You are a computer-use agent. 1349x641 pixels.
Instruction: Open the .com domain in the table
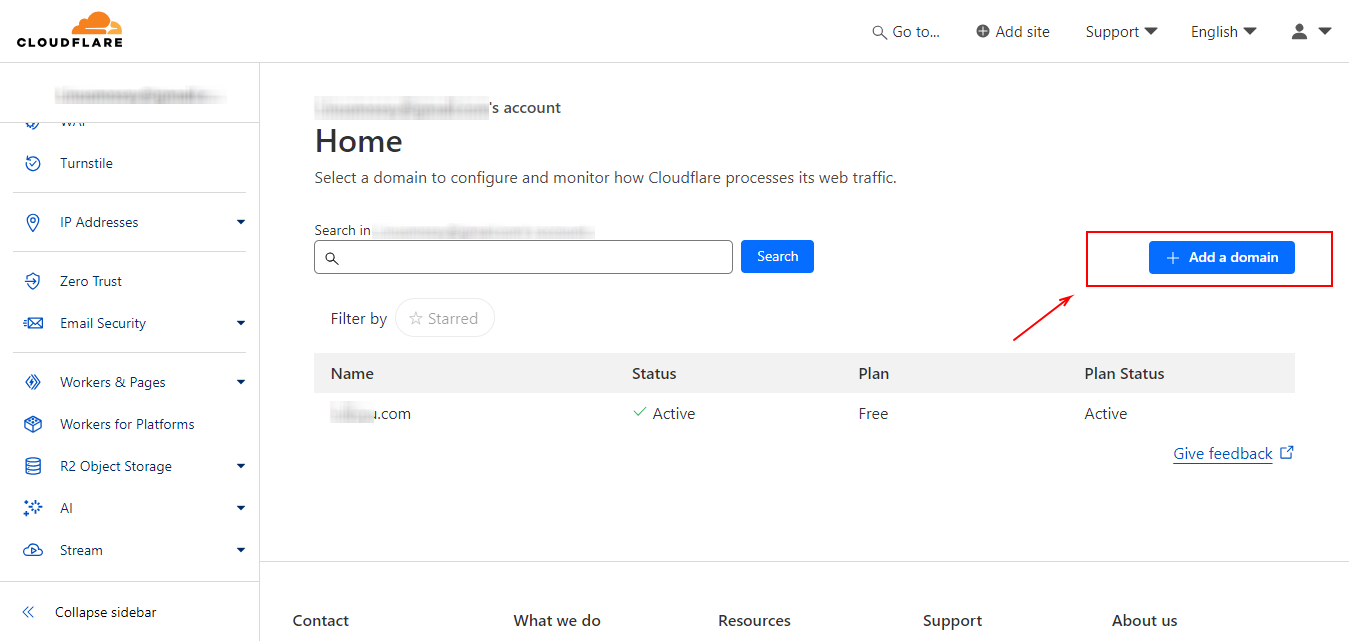pyautogui.click(x=371, y=413)
